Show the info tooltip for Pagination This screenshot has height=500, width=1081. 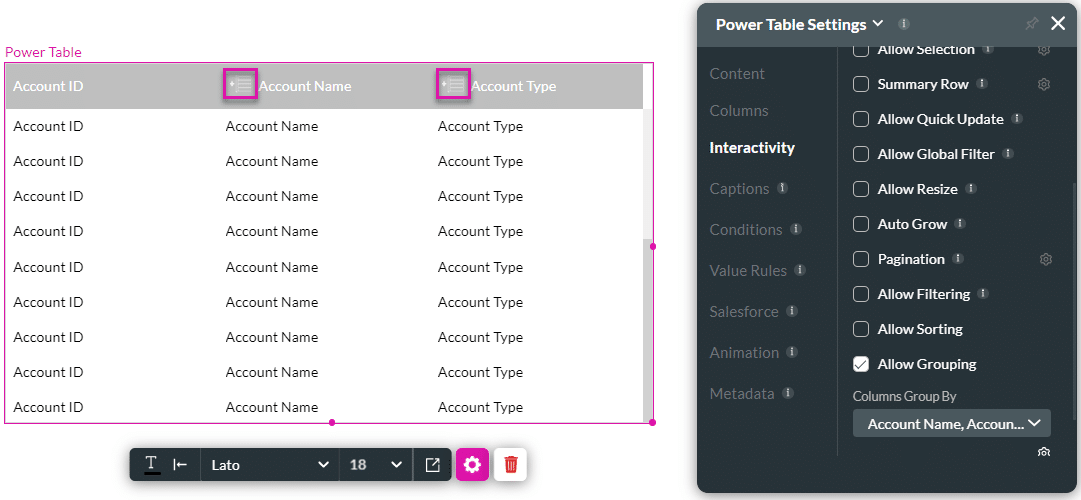point(958,259)
